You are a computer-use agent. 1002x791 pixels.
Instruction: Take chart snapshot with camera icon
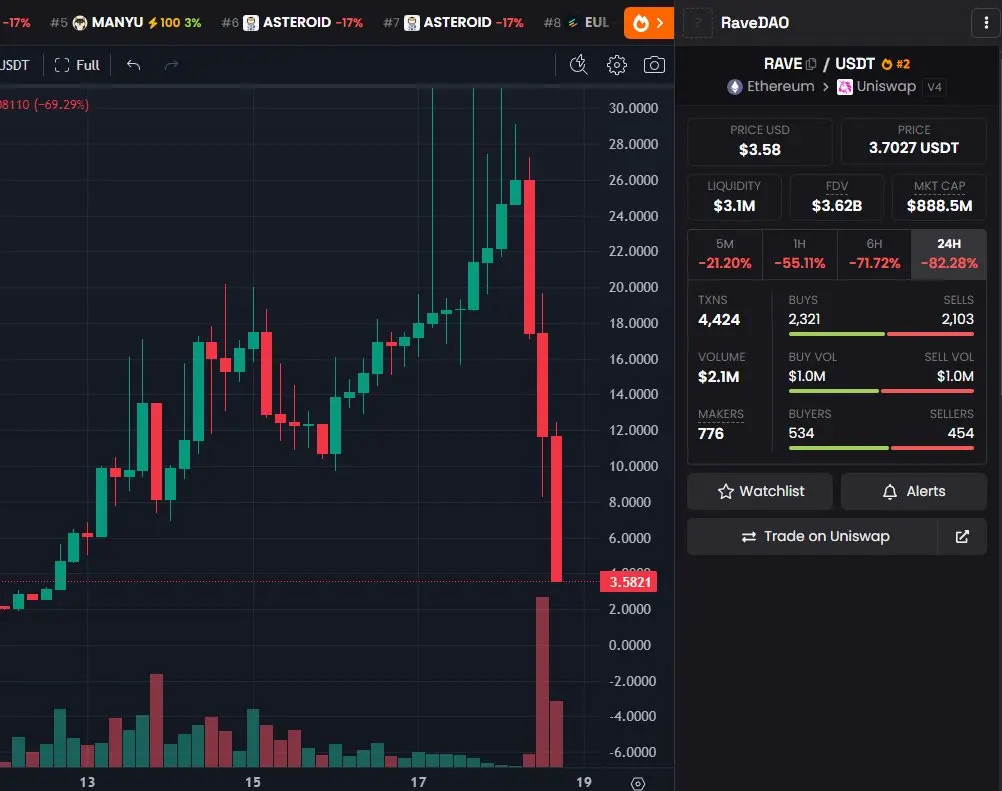654,65
